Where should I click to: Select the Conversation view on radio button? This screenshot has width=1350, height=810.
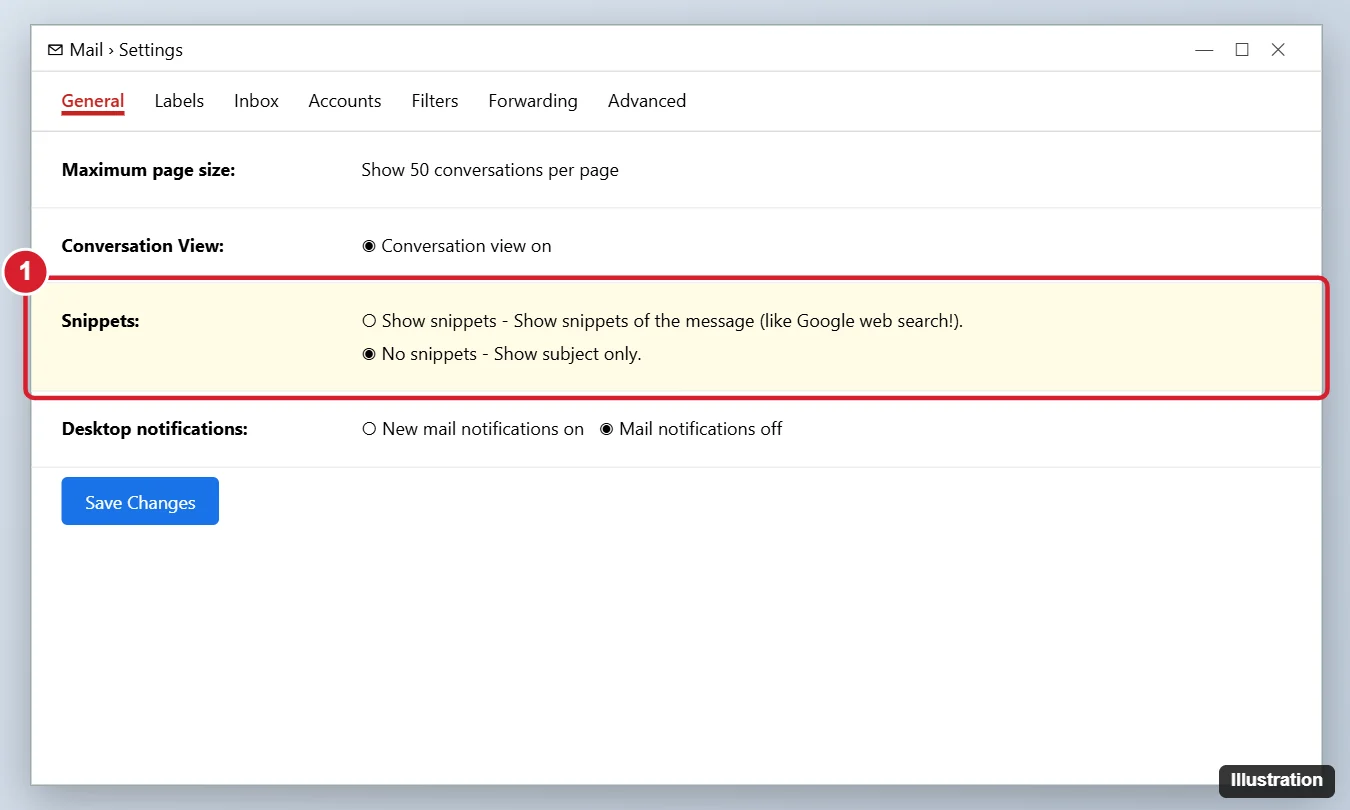click(x=369, y=246)
